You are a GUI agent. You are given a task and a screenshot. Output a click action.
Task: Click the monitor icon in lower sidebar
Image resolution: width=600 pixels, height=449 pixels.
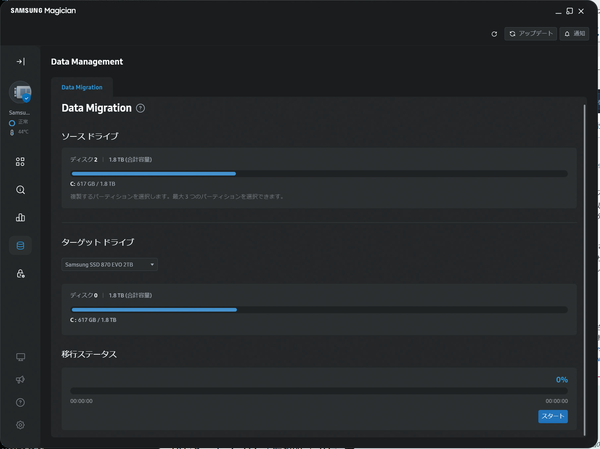coord(20,357)
